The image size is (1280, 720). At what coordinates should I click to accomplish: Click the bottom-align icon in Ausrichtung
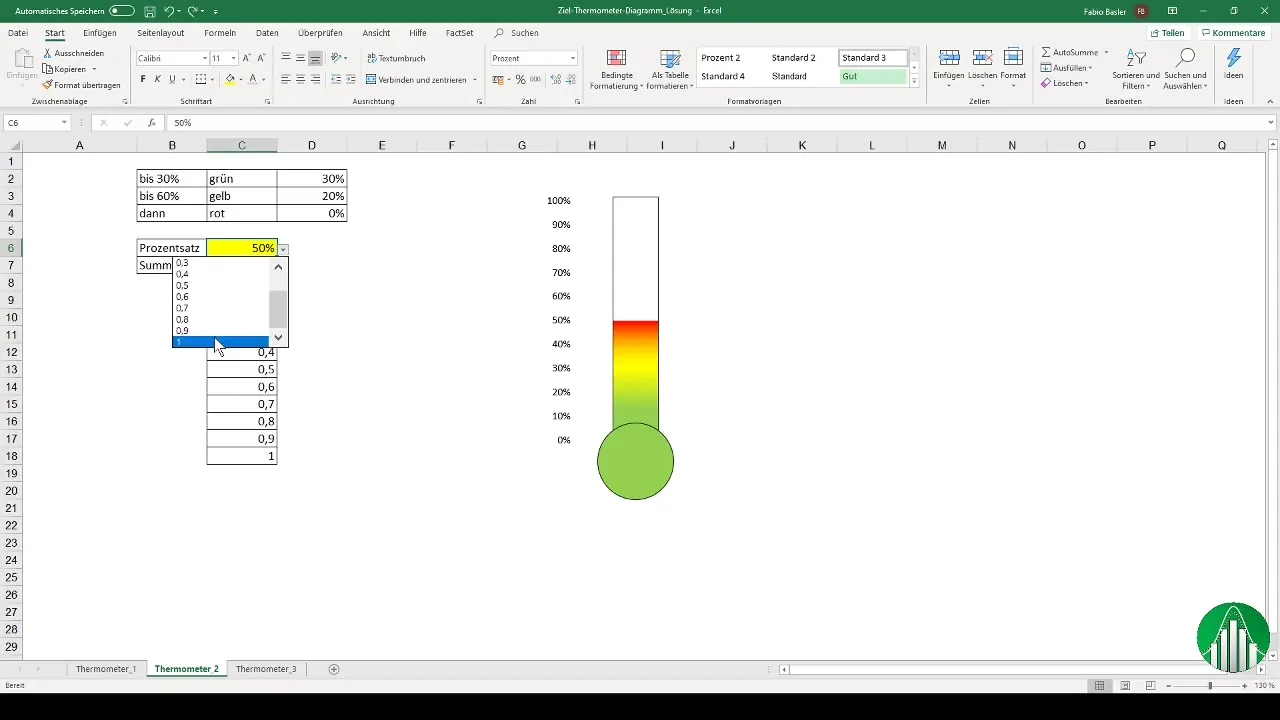click(x=315, y=58)
